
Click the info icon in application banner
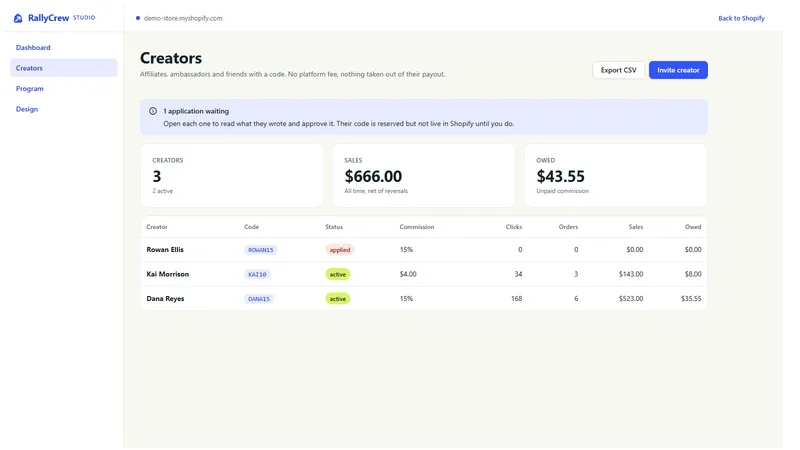(153, 111)
